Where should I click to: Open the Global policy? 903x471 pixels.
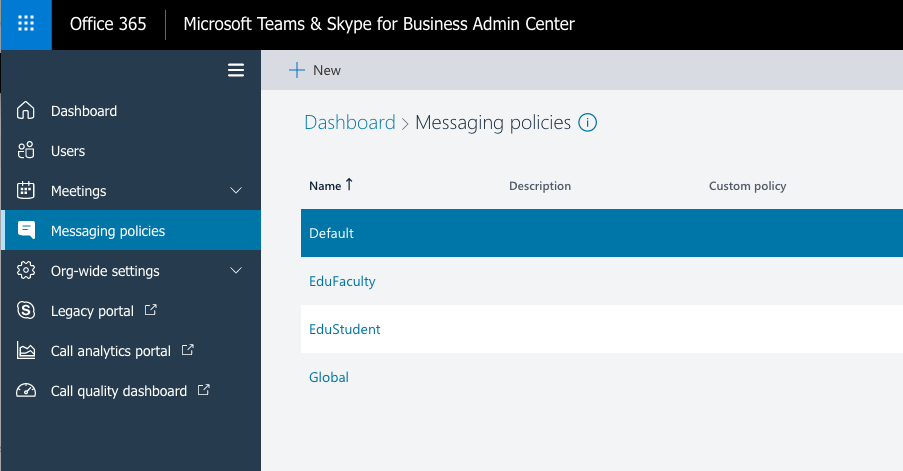(329, 377)
